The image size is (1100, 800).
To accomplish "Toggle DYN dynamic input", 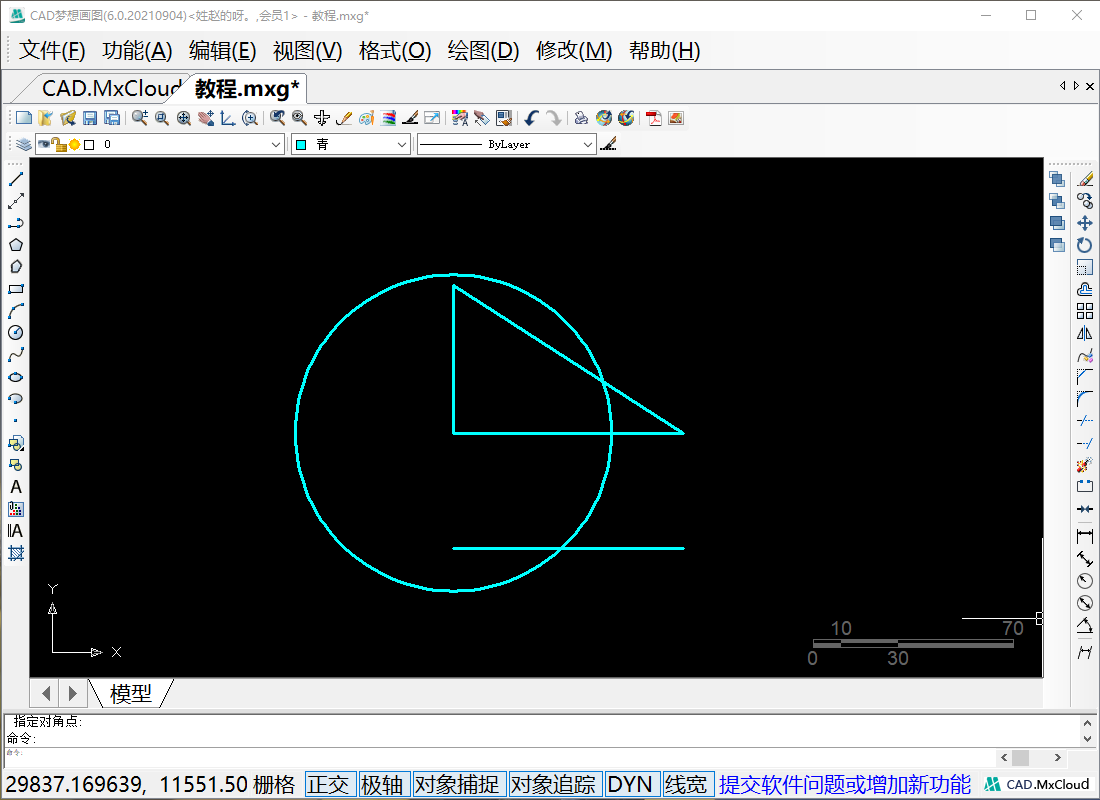I will tap(630, 784).
